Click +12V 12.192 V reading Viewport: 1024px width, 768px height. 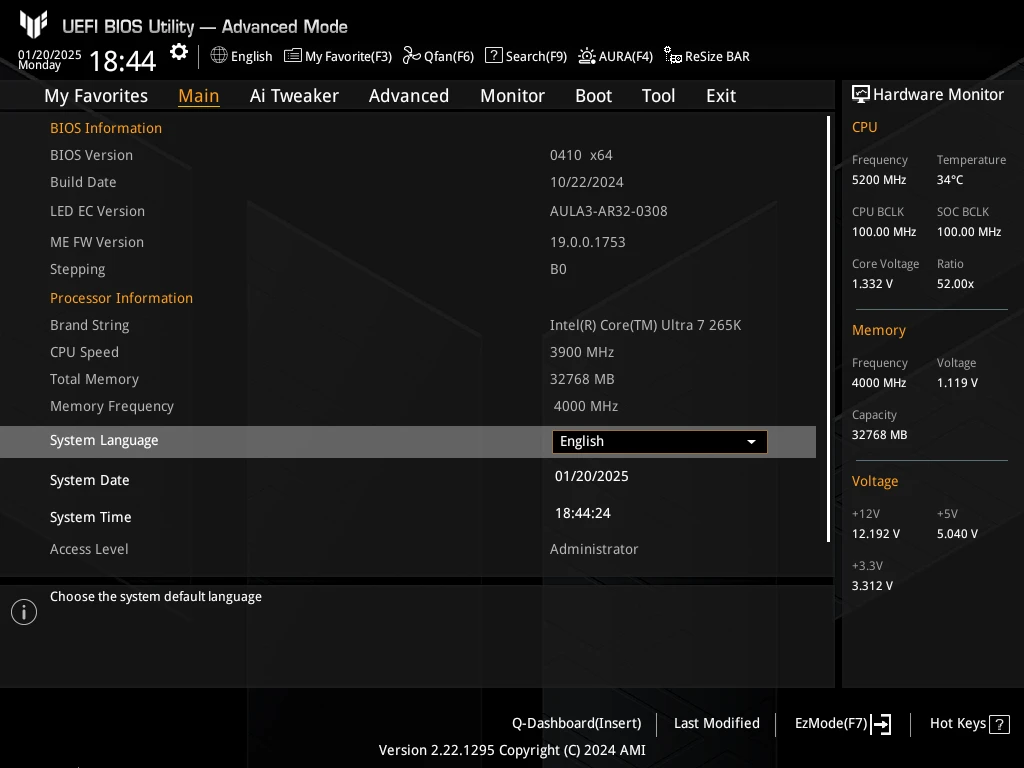pos(876,534)
